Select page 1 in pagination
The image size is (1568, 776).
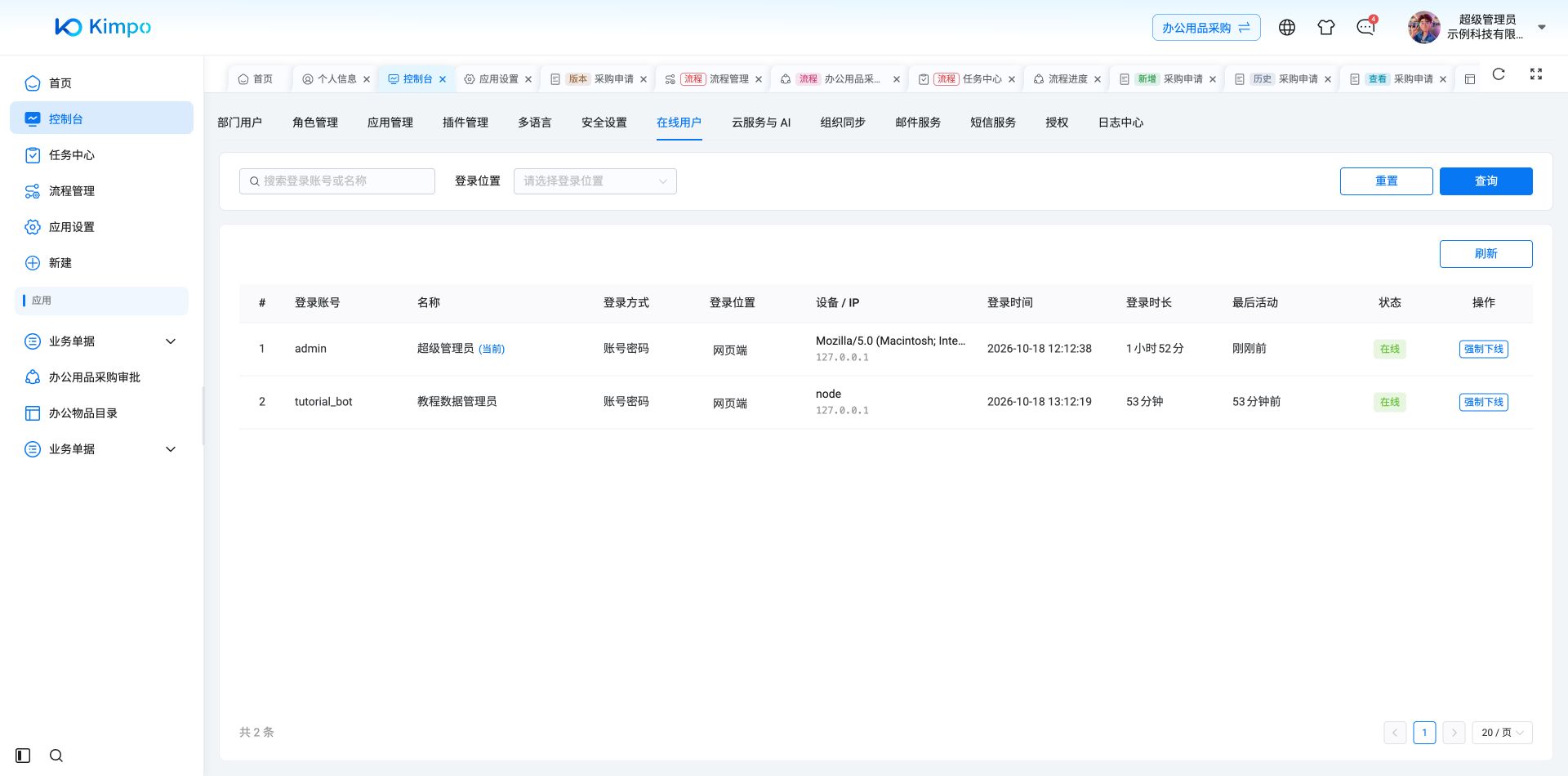tap(1424, 733)
